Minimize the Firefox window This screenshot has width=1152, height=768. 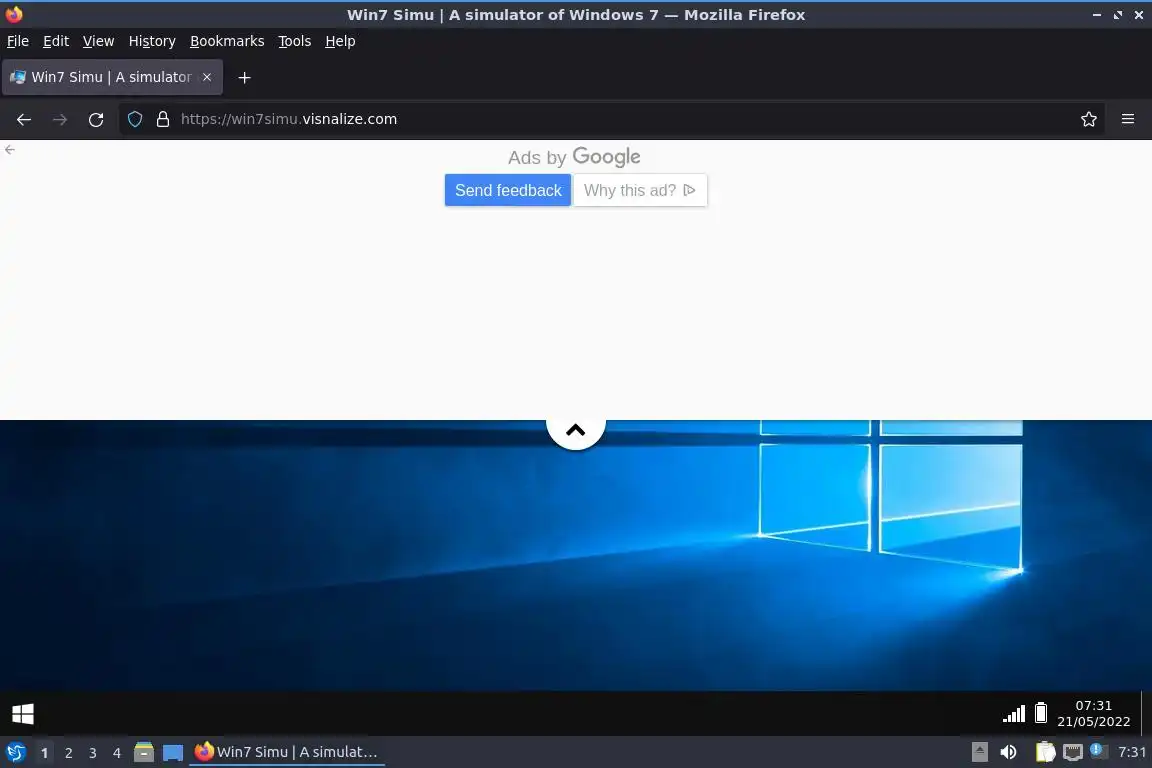[x=1096, y=15]
